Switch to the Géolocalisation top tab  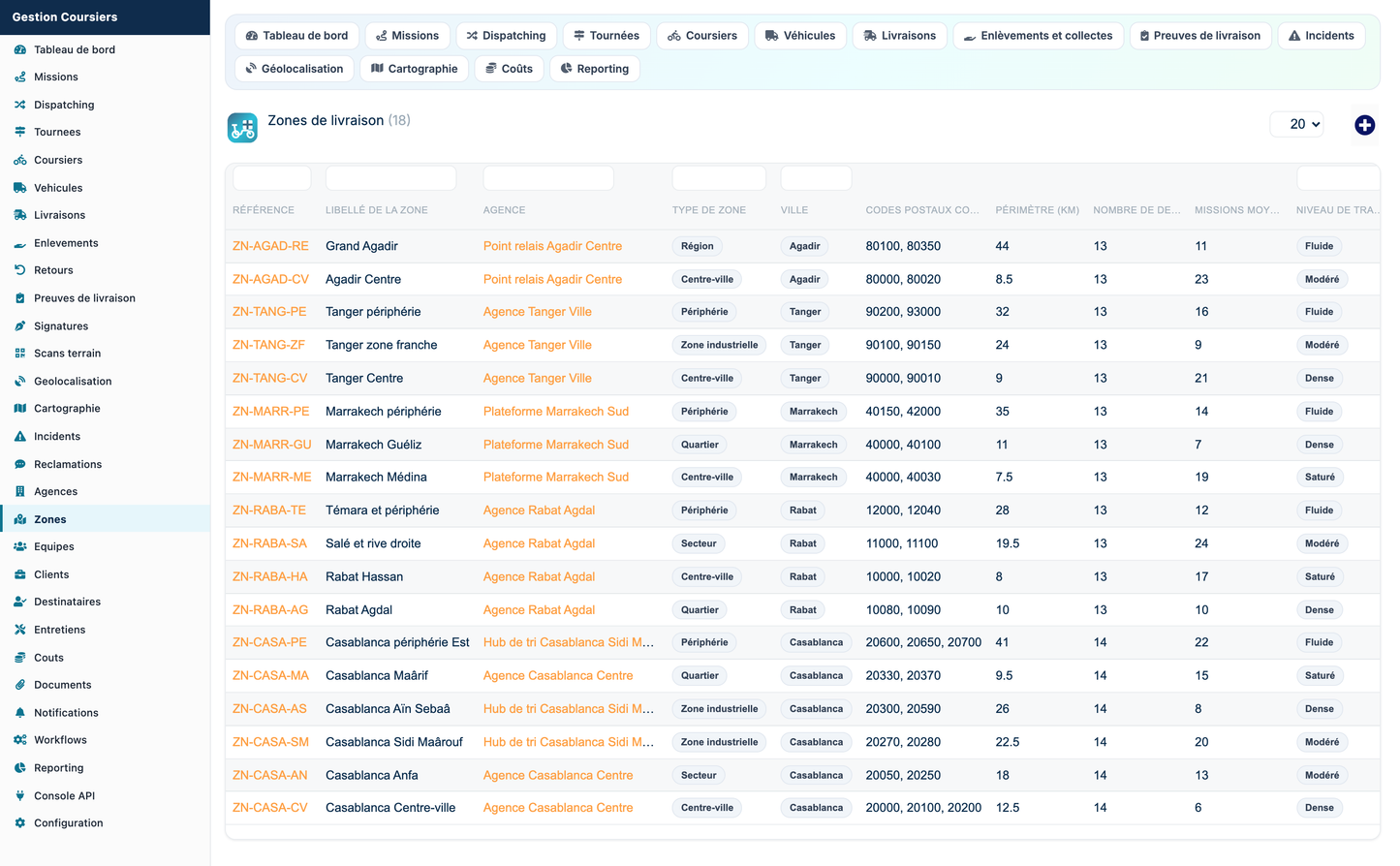tap(295, 69)
